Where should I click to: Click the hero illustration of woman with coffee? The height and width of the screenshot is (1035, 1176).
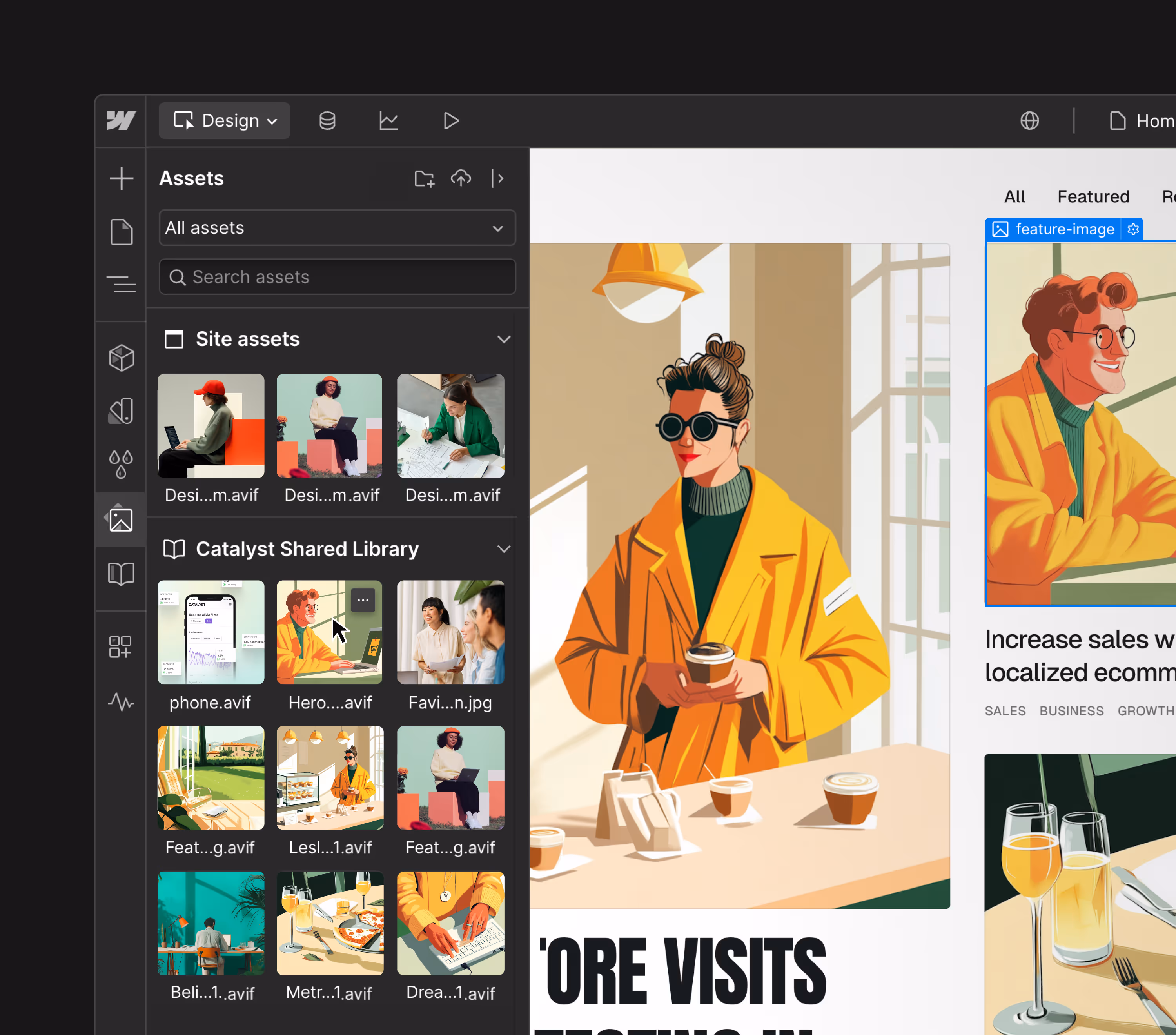[740, 575]
